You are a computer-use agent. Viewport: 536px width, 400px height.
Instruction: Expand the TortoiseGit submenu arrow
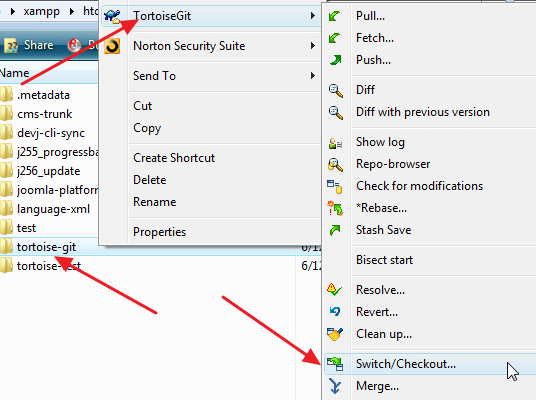click(312, 15)
